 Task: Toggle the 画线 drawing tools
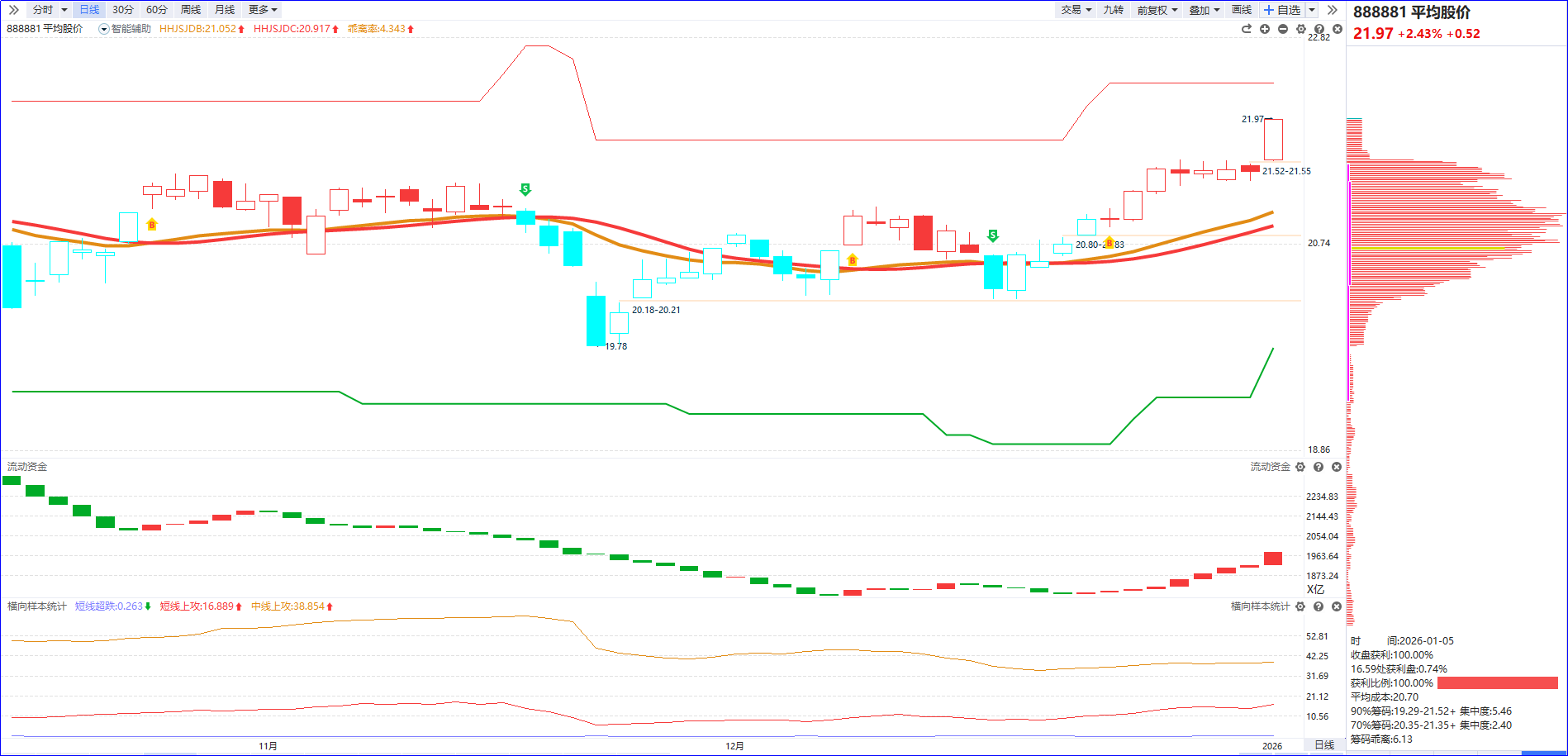point(1241,10)
